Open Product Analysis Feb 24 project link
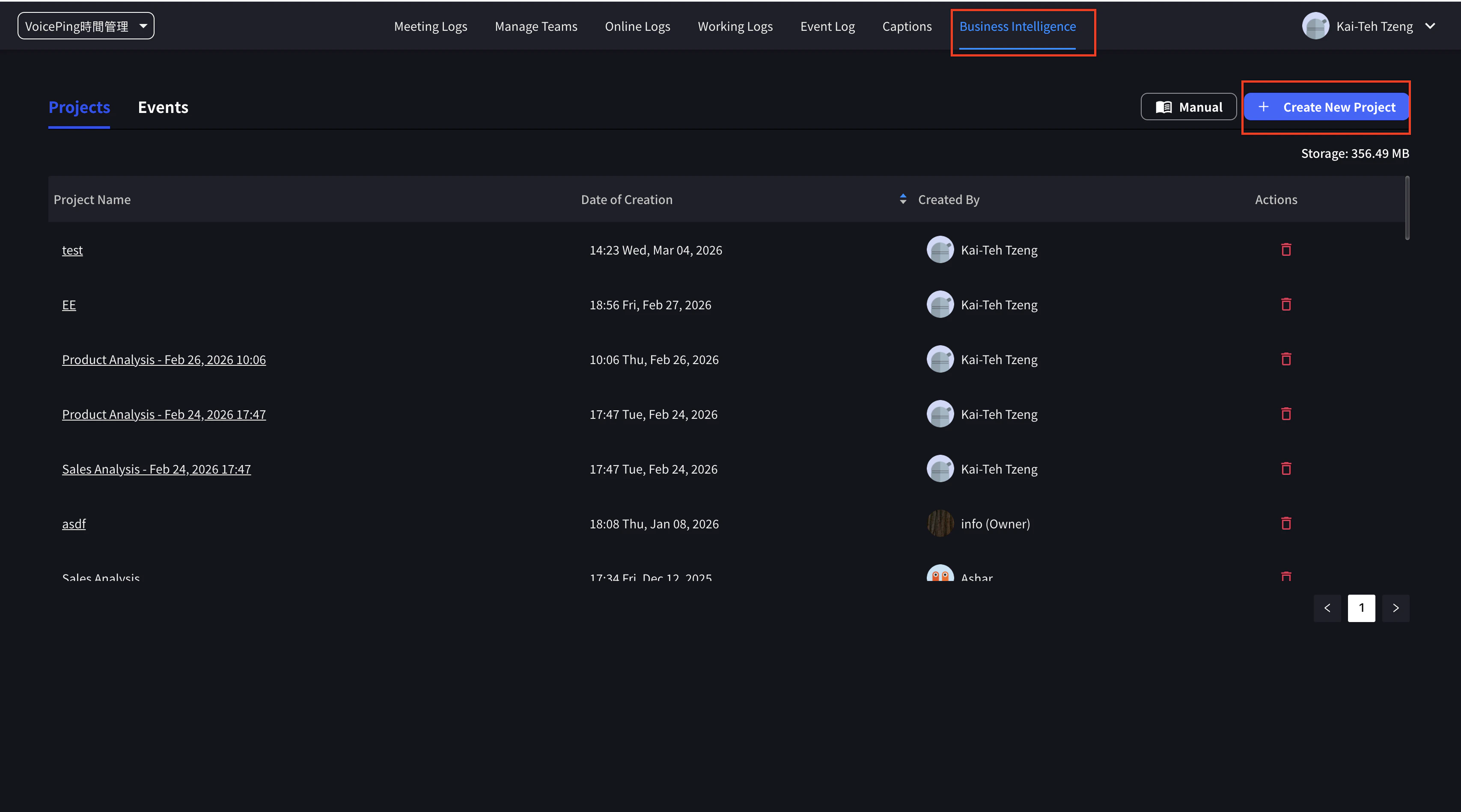This screenshot has width=1461, height=812. click(x=164, y=414)
